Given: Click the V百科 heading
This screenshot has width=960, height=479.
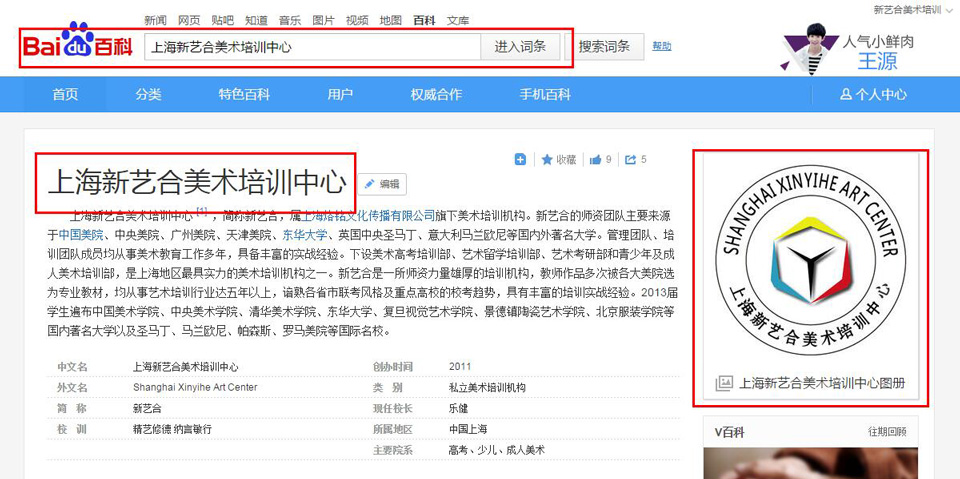Looking at the screenshot, I should pyautogui.click(x=729, y=432).
